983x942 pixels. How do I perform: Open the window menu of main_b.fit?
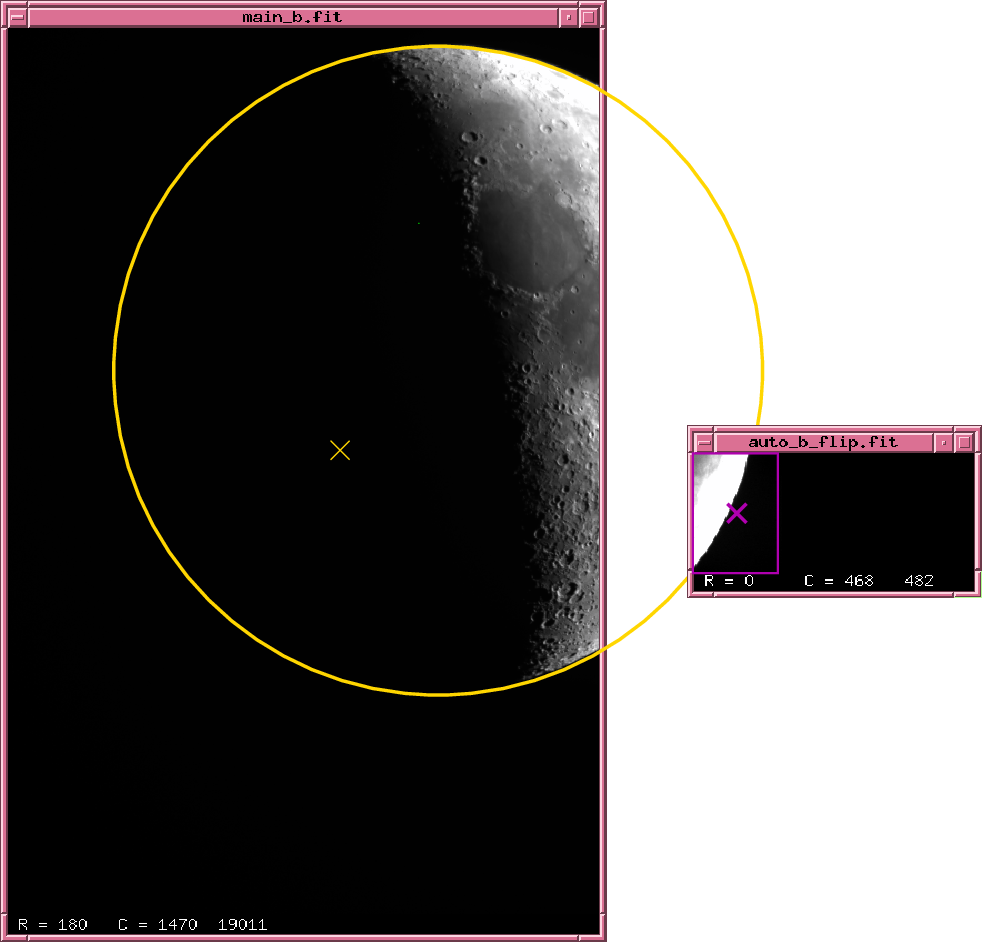point(18,17)
